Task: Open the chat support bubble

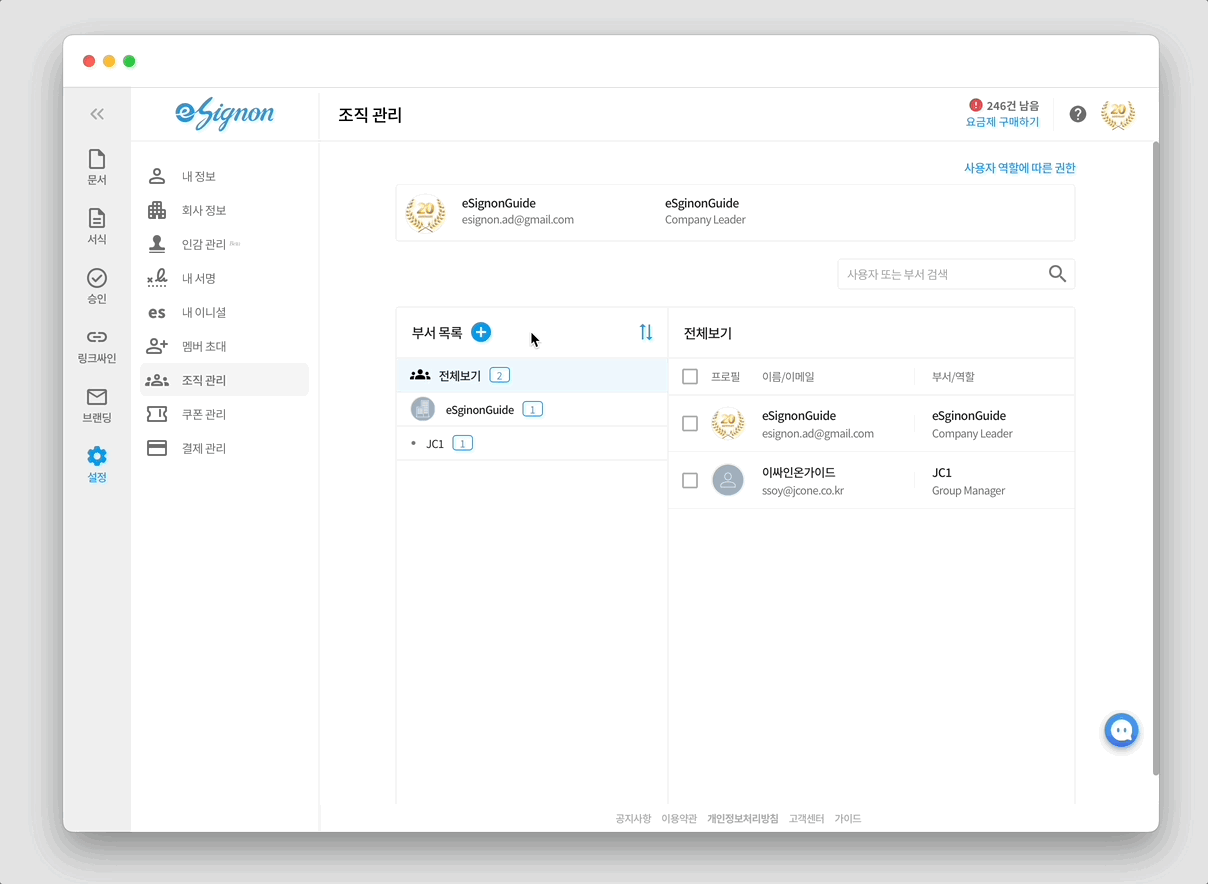Action: pyautogui.click(x=1122, y=730)
